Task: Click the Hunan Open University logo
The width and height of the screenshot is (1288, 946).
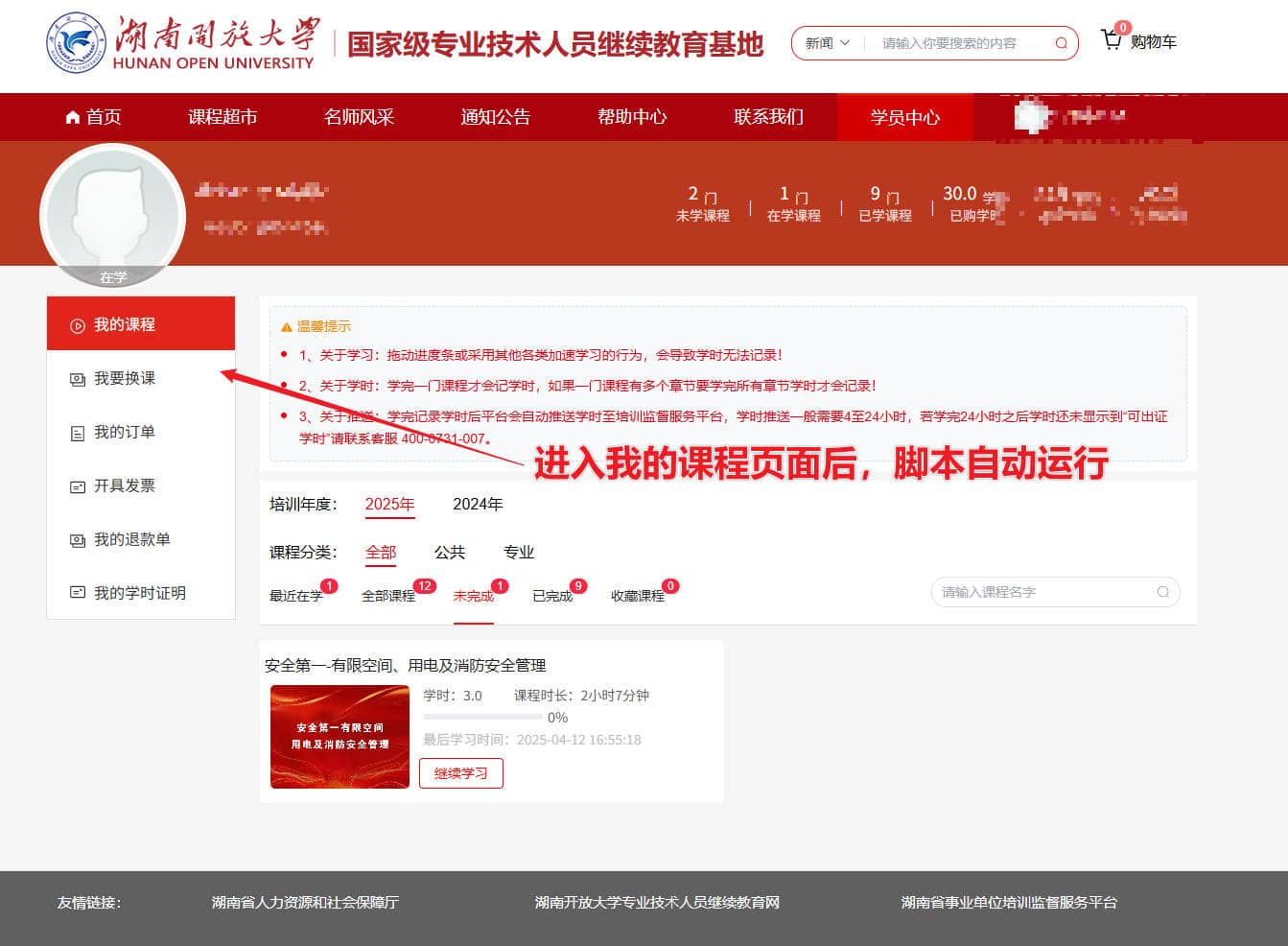Action: (77, 43)
